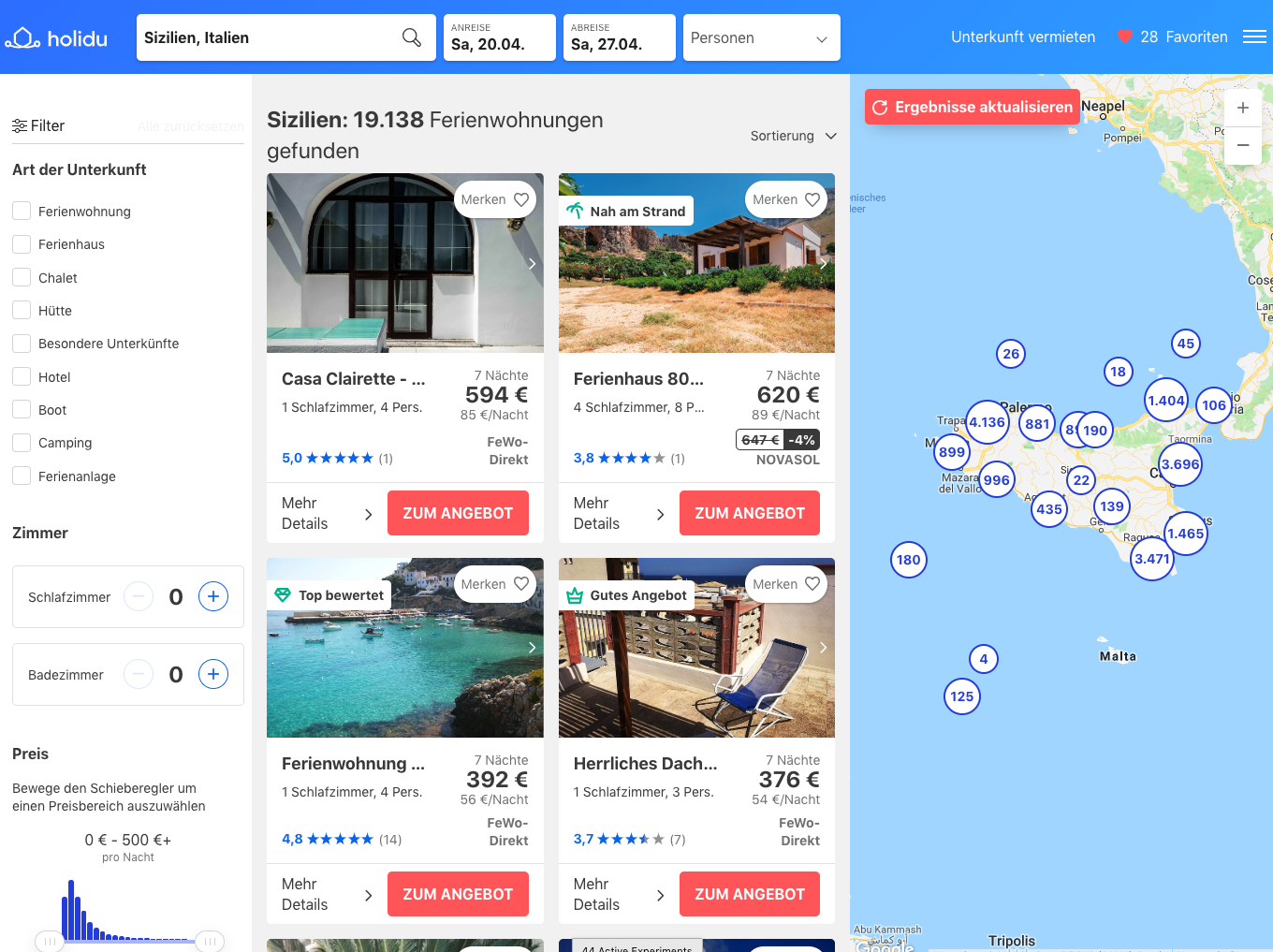Increase Schlafzimmer count with plus
This screenshot has height=952, width=1273.
point(213,596)
